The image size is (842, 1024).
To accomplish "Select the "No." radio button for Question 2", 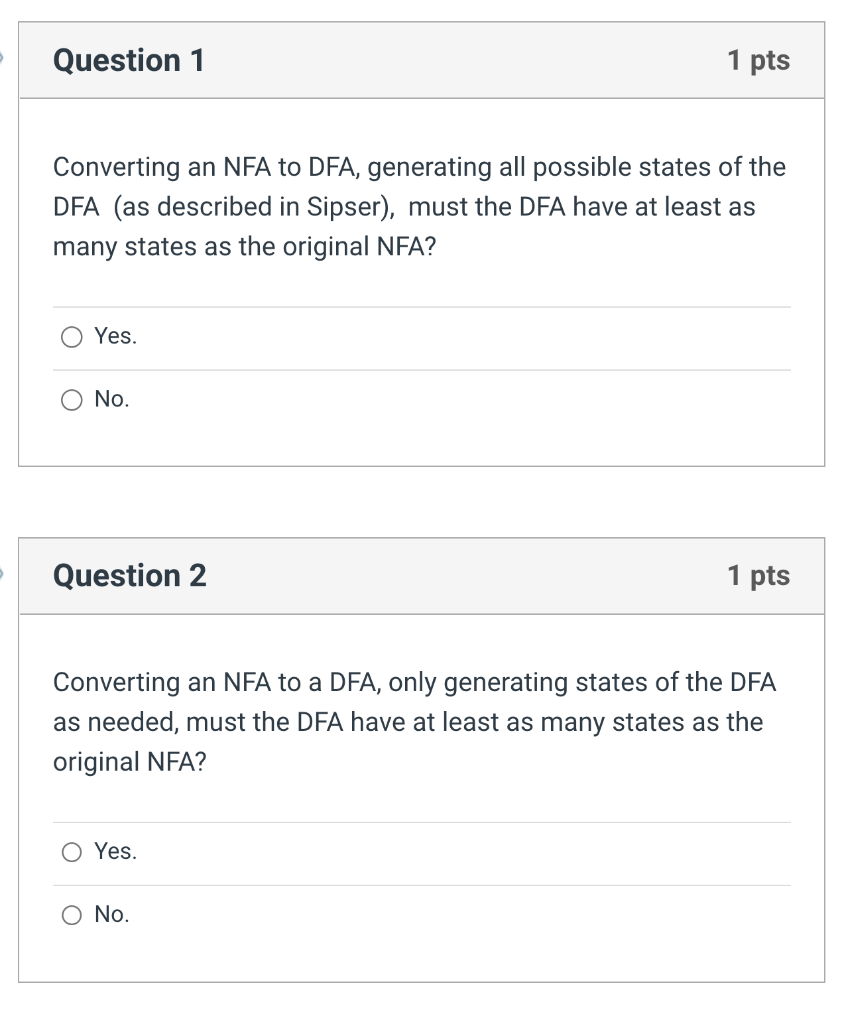I will click(x=71, y=913).
